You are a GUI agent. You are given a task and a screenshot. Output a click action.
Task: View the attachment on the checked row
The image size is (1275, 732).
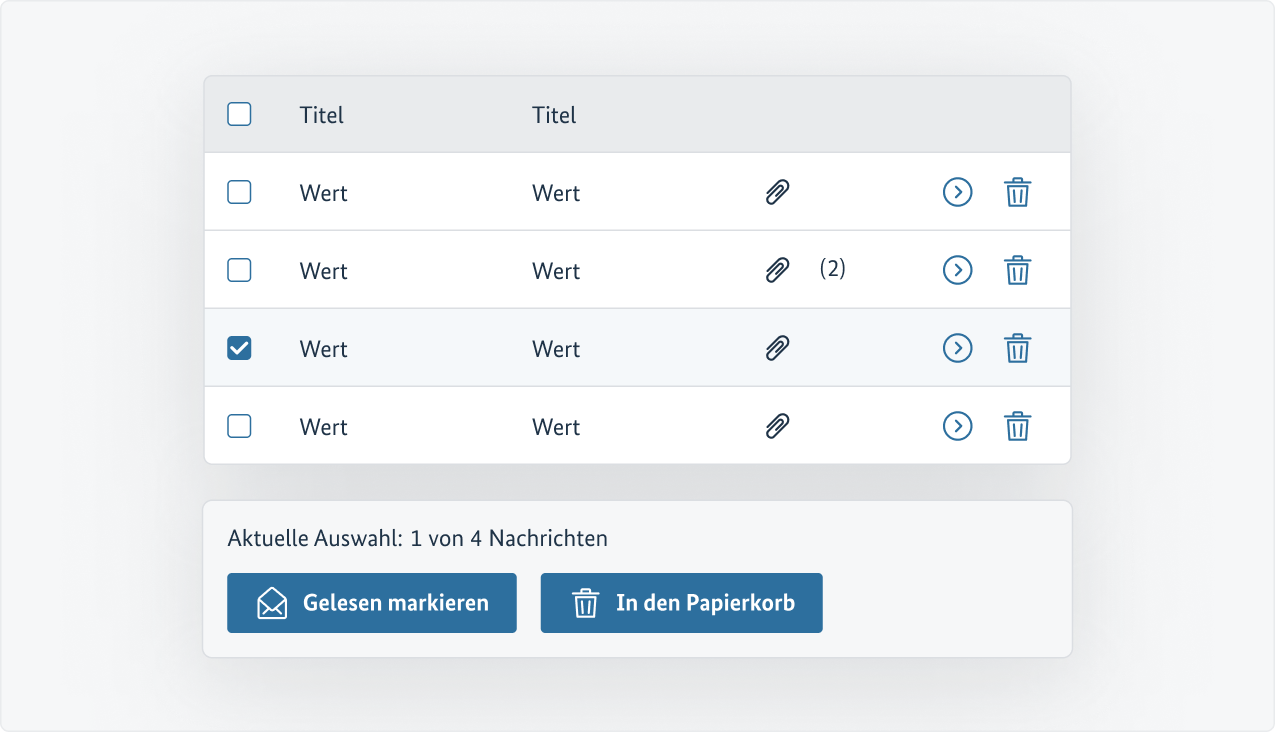[778, 347]
